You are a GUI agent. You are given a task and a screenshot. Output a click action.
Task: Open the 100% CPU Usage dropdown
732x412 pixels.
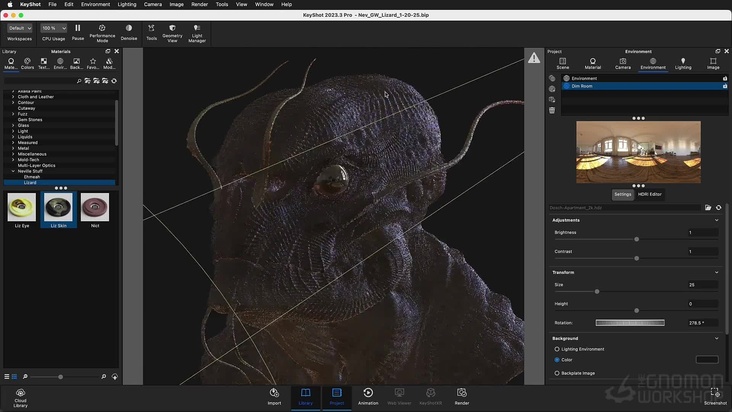tap(53, 28)
